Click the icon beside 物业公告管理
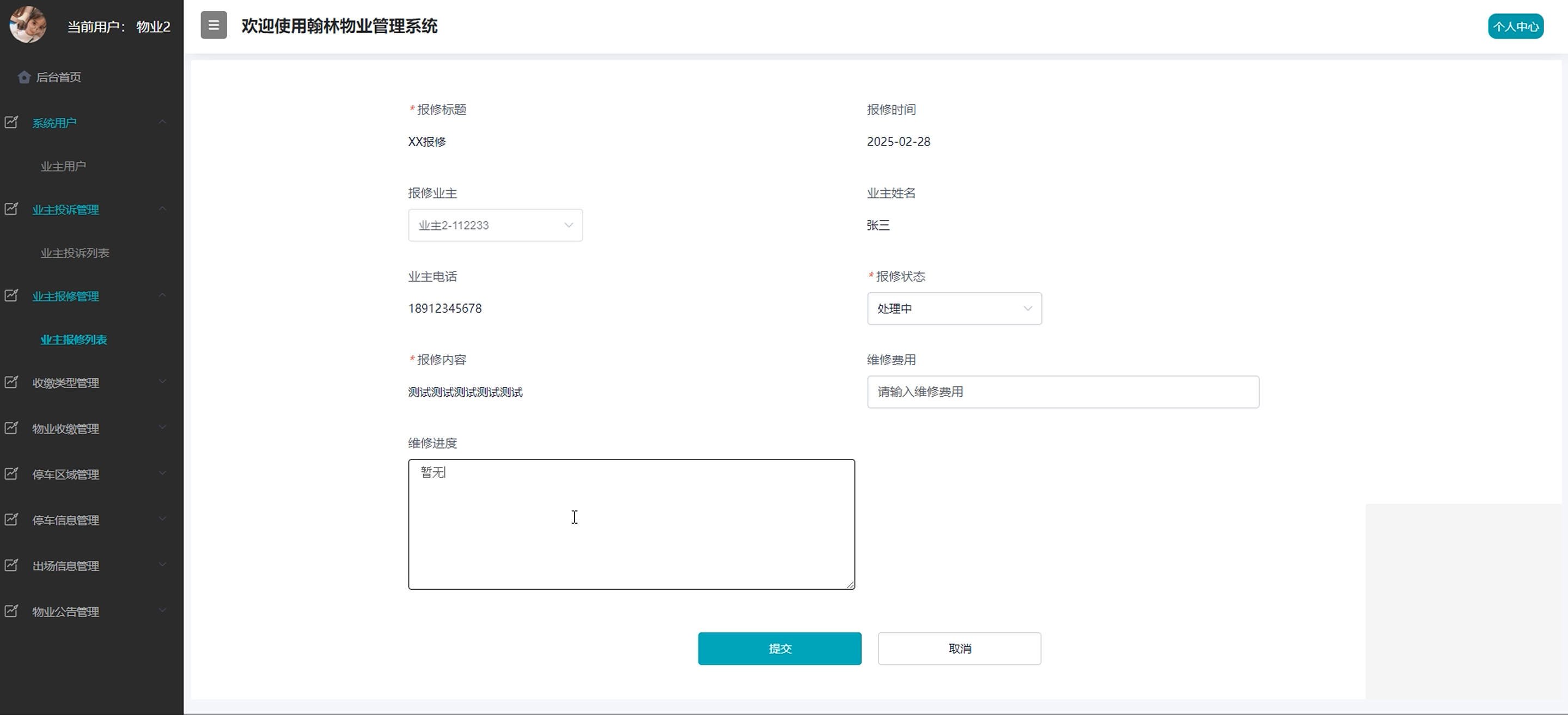Screen dimensions: 1568x715 (11, 611)
